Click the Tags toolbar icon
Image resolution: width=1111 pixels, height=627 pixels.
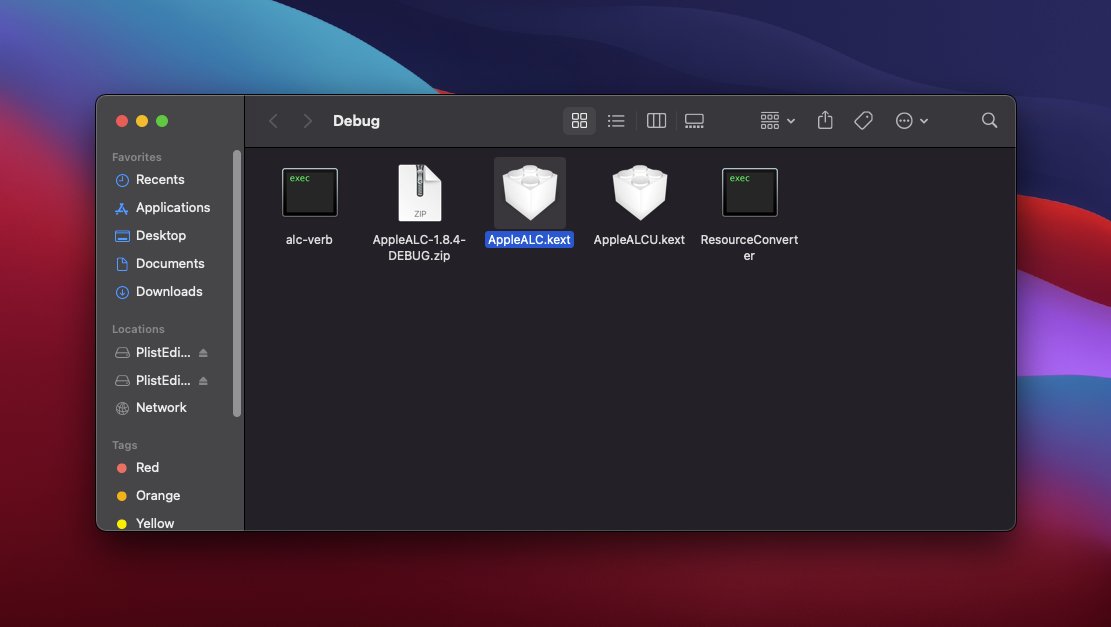point(863,120)
